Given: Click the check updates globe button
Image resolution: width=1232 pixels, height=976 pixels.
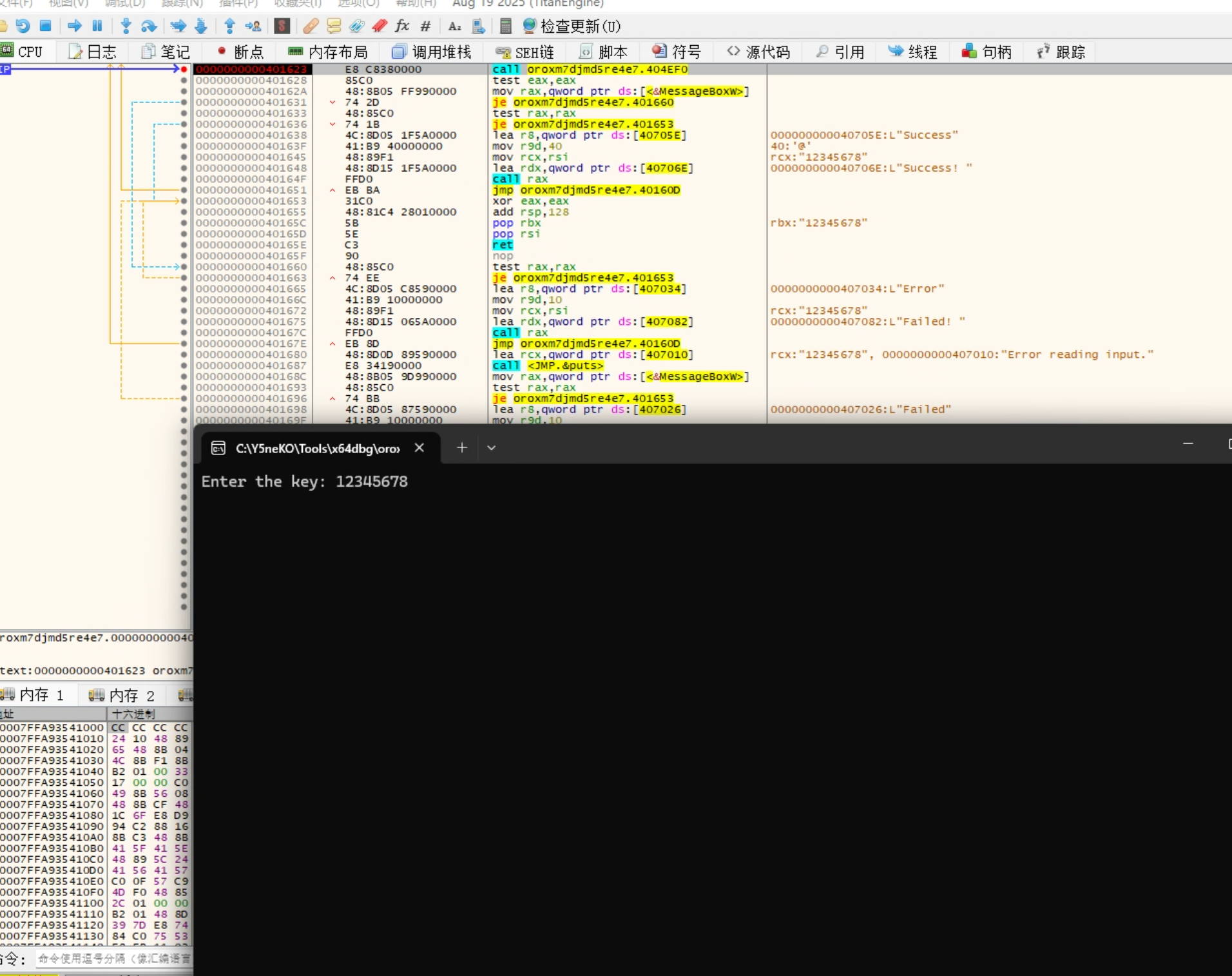Looking at the screenshot, I should tap(572, 26).
